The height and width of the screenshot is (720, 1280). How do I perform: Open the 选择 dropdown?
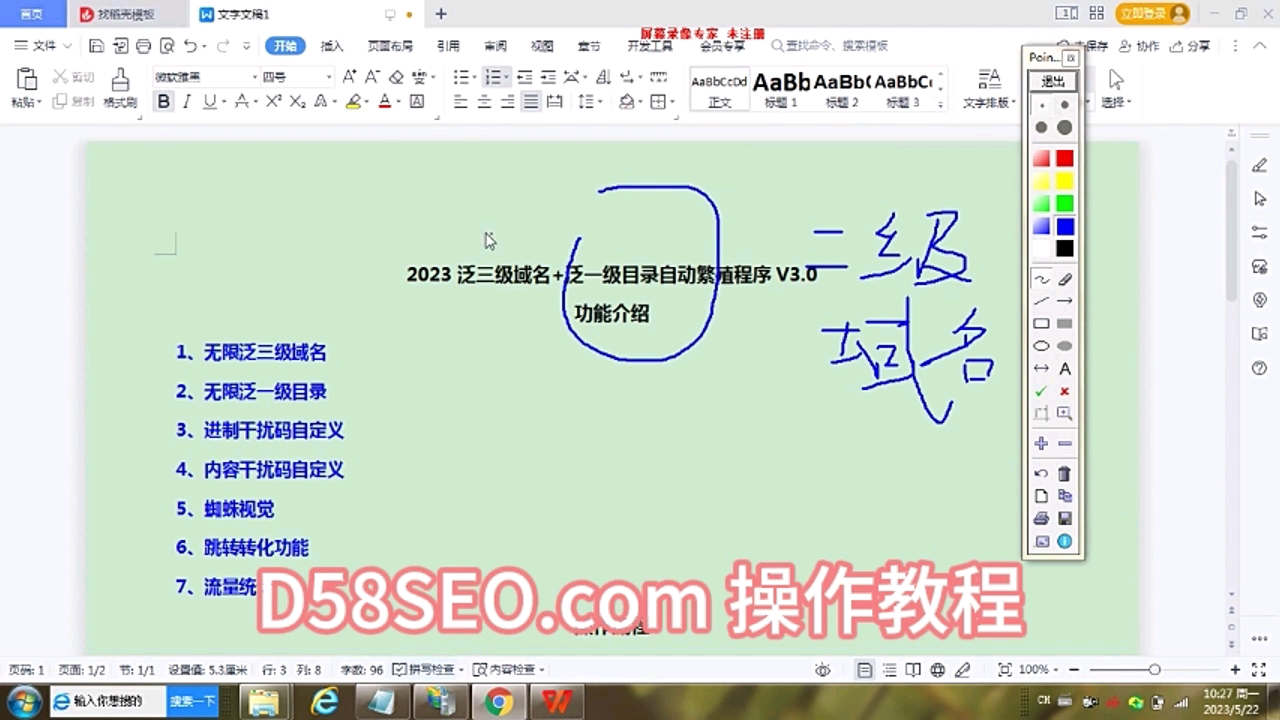click(1116, 102)
